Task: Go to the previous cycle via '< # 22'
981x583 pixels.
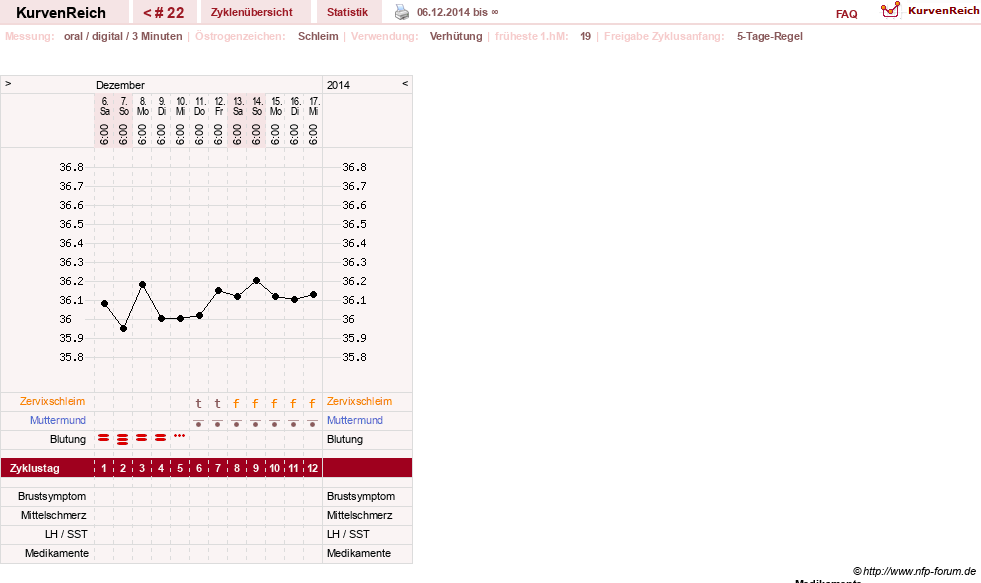Action: (x=164, y=12)
